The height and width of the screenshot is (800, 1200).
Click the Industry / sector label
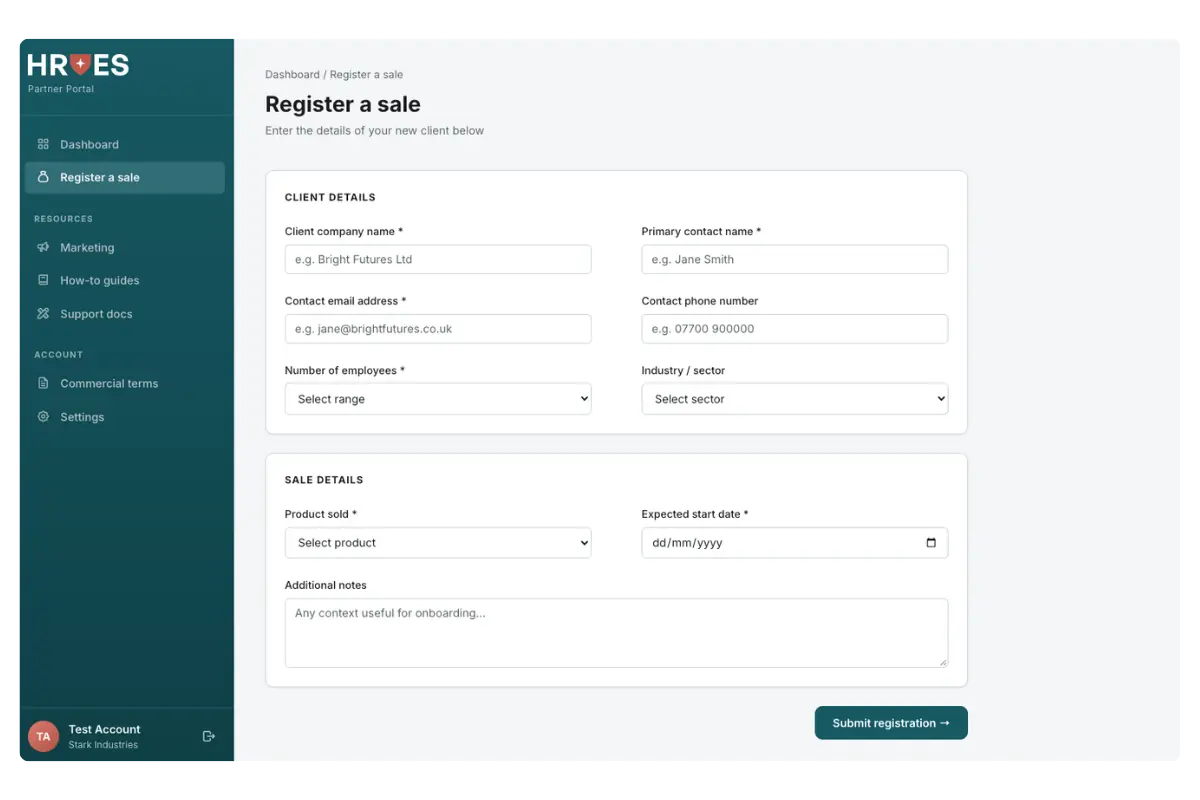pos(683,370)
